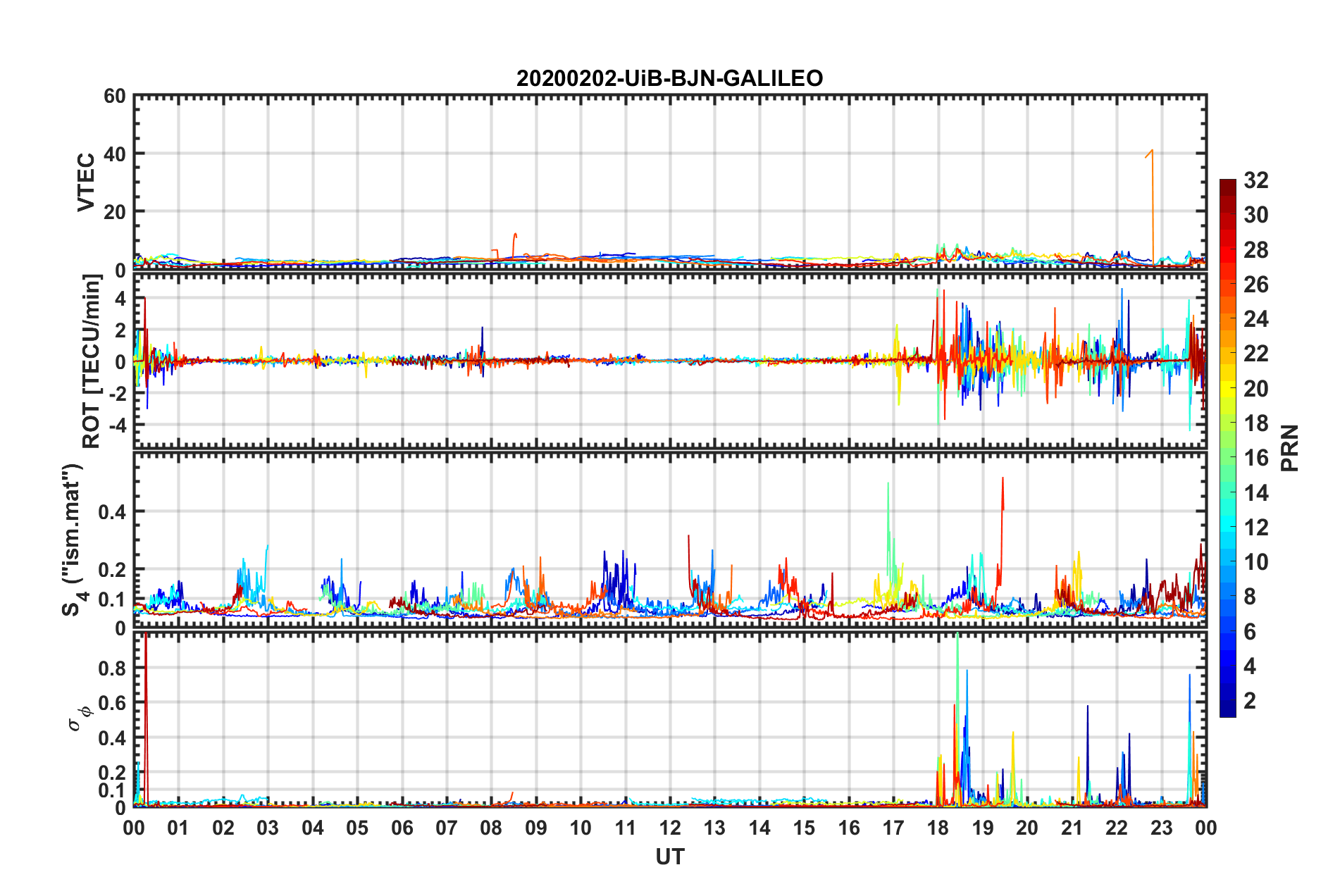1340x896 pixels.
Task: Select colorbar tick label 32
Action: 1256,180
